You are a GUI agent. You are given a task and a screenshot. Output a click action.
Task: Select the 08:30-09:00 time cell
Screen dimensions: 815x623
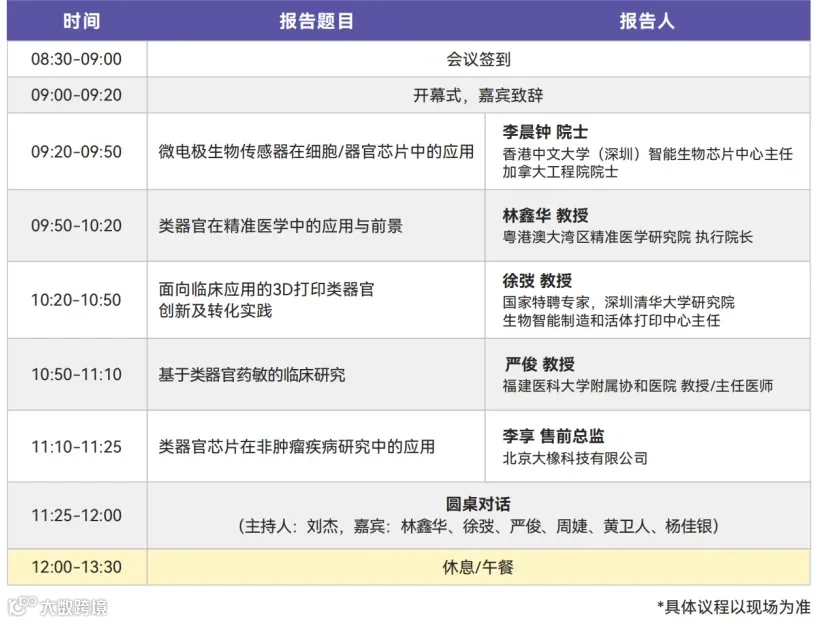(76, 59)
